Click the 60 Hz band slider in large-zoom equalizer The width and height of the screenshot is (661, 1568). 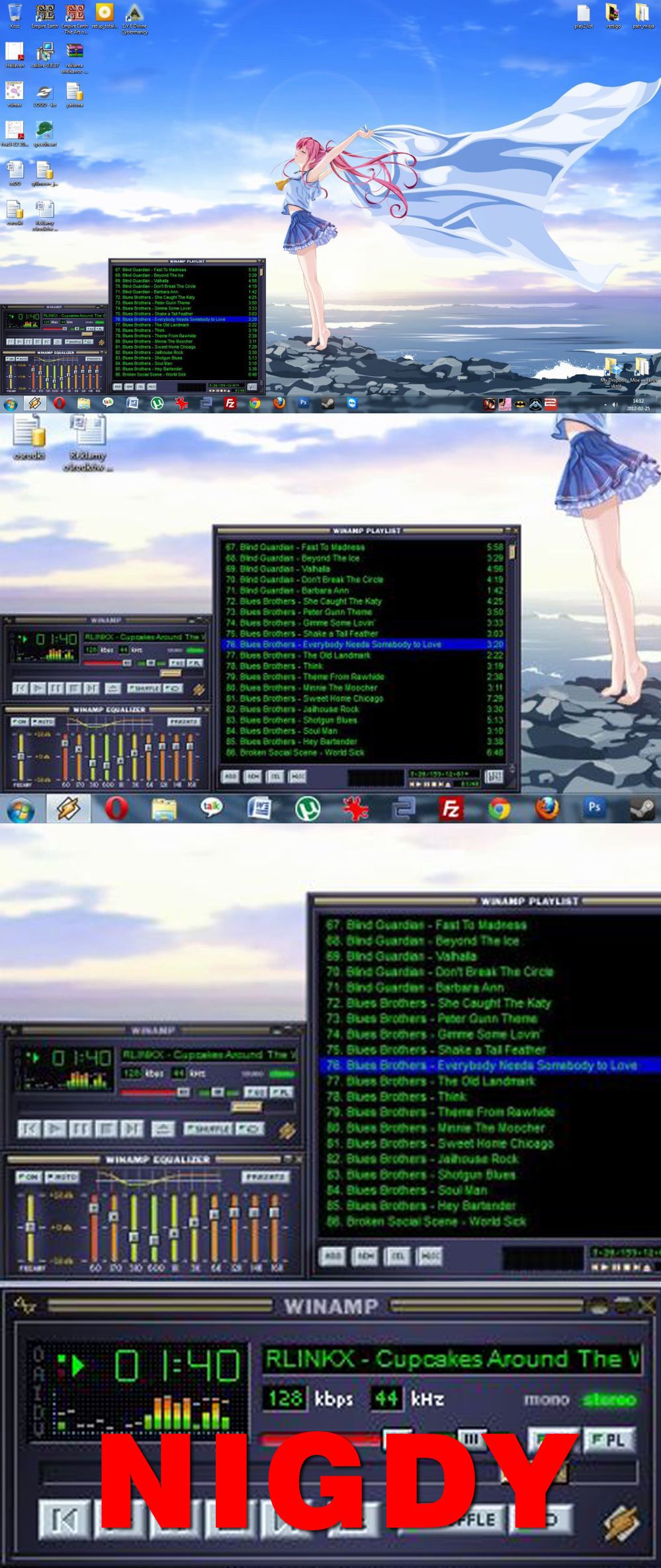click(x=93, y=1228)
